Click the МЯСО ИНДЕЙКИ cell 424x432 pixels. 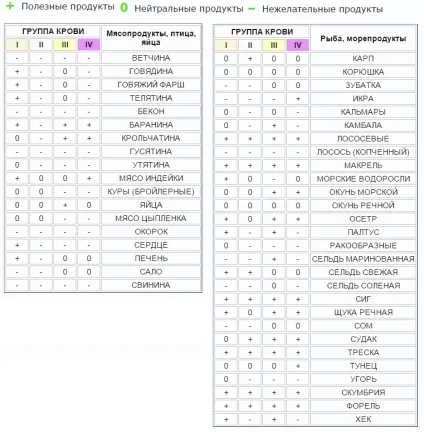click(x=151, y=178)
